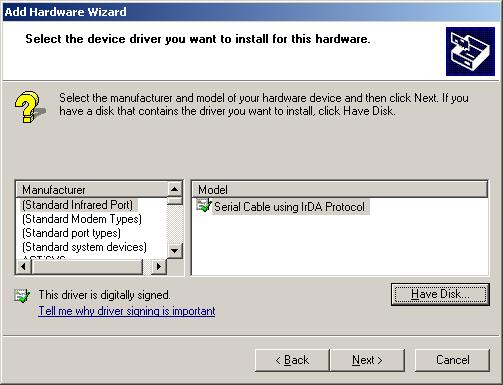Click the Add Hardware Wizard title bar
The width and height of the screenshot is (503, 385).
pos(251,12)
